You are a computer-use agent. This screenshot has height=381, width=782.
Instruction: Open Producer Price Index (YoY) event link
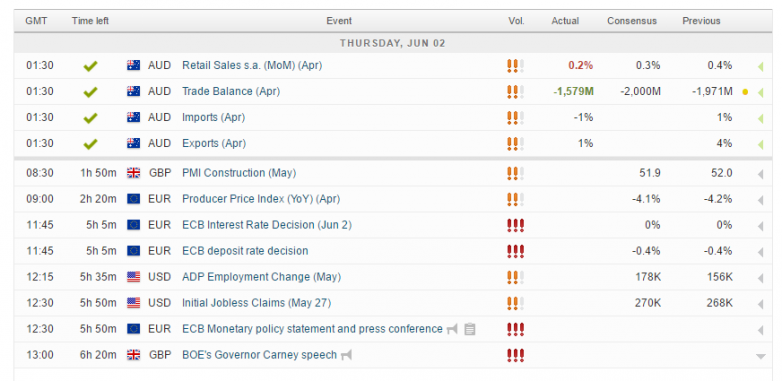261,199
